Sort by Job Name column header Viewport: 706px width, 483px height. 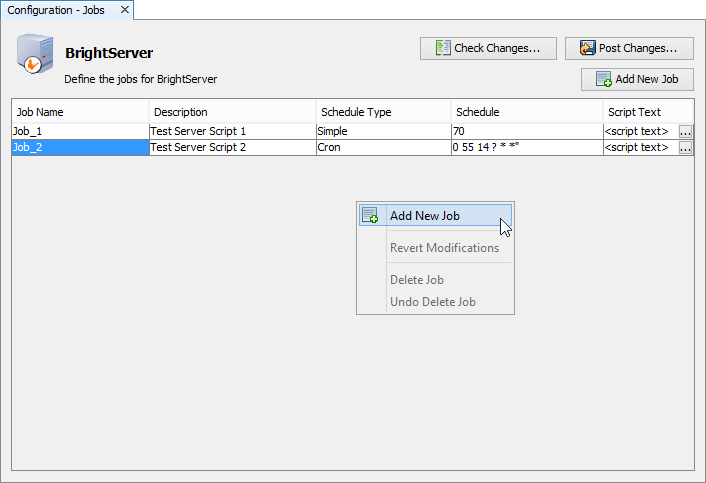point(80,112)
